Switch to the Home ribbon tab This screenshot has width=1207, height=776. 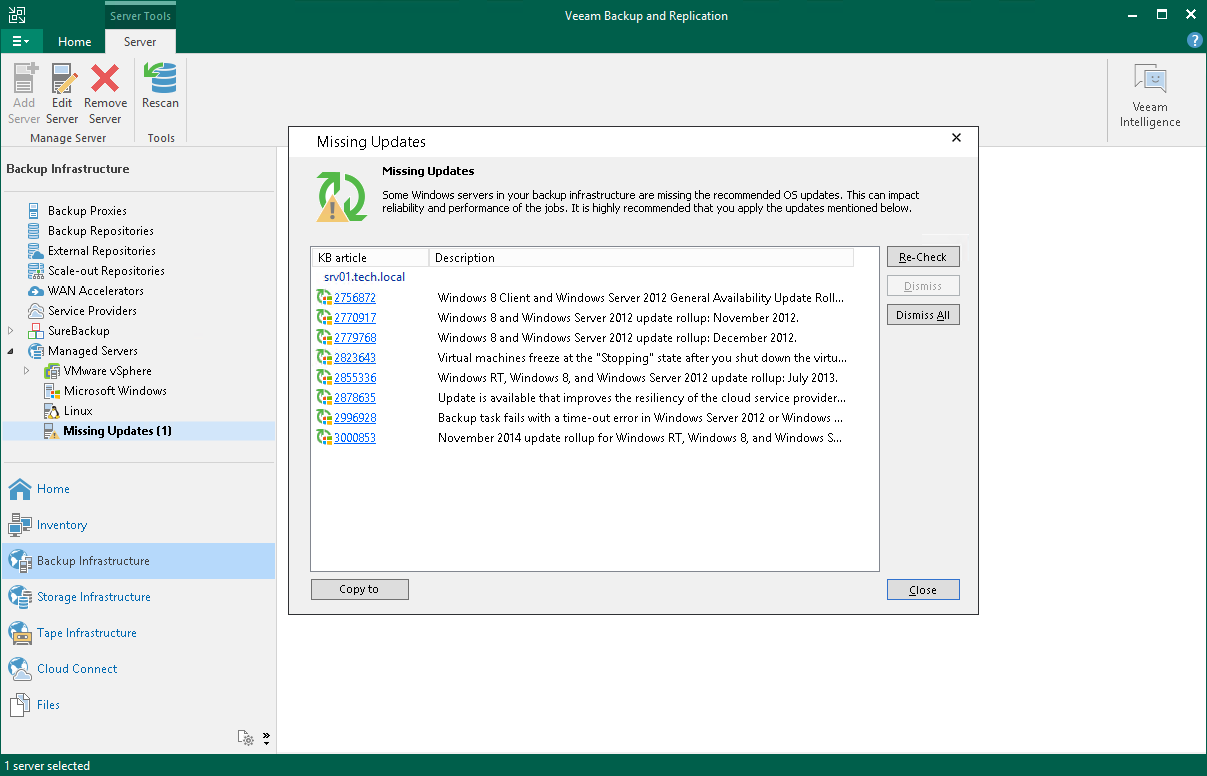tap(74, 42)
